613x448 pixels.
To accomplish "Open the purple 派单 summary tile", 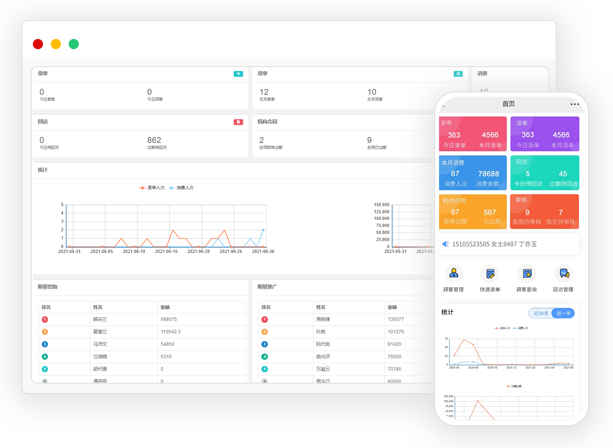I will tap(544, 134).
